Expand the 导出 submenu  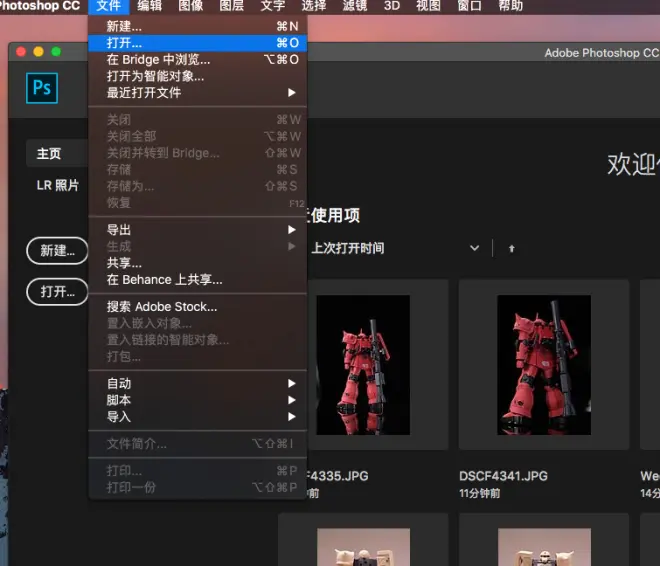click(197, 230)
